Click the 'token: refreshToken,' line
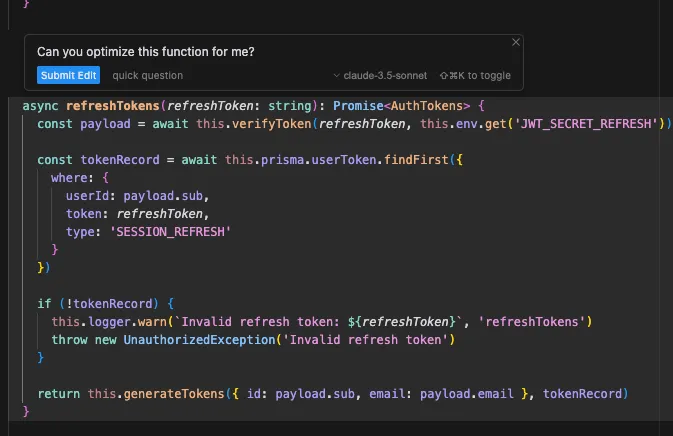 click(137, 214)
